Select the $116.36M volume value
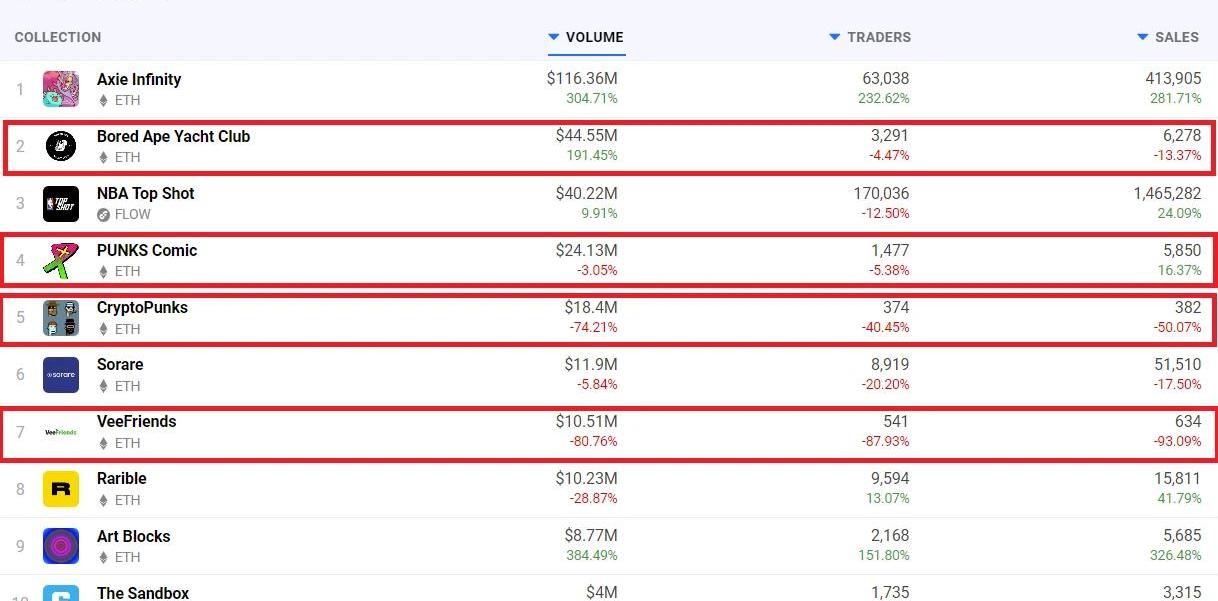 [x=582, y=78]
